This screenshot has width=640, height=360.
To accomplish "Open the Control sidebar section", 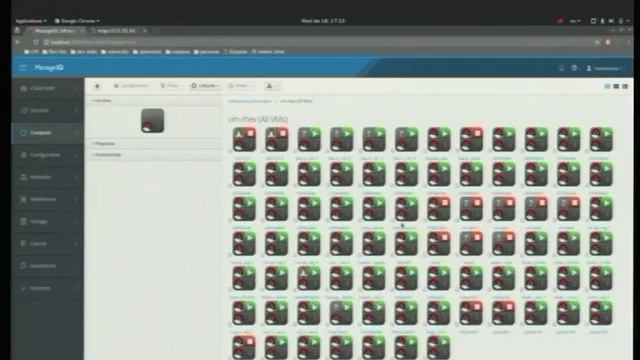I will [x=48, y=243].
